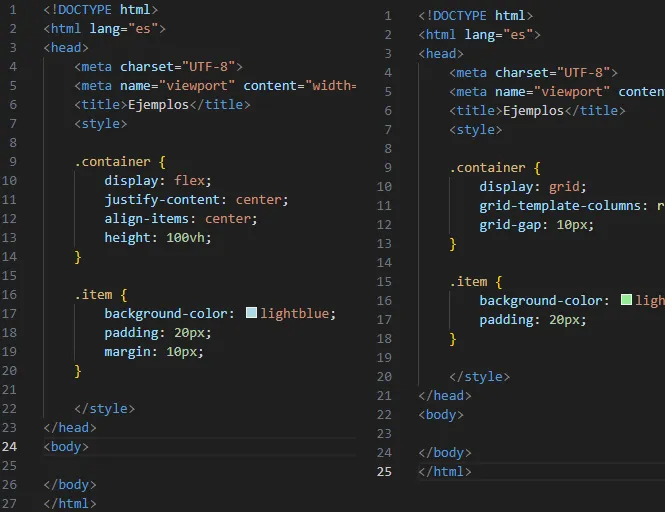This screenshot has height=512, width=665.
Task: Click '</style>' tag in left editor
Action: click(104, 408)
